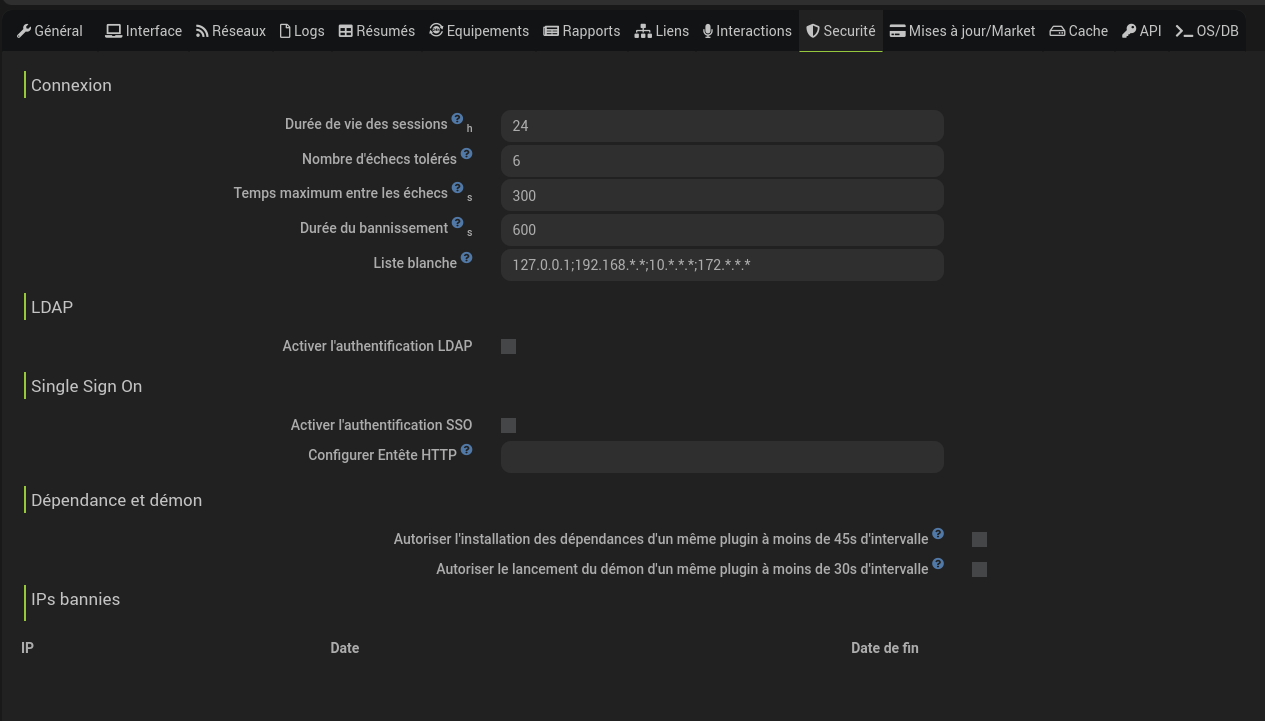Switch to the Equipements tab
The width and height of the screenshot is (1265, 721).
(479, 31)
